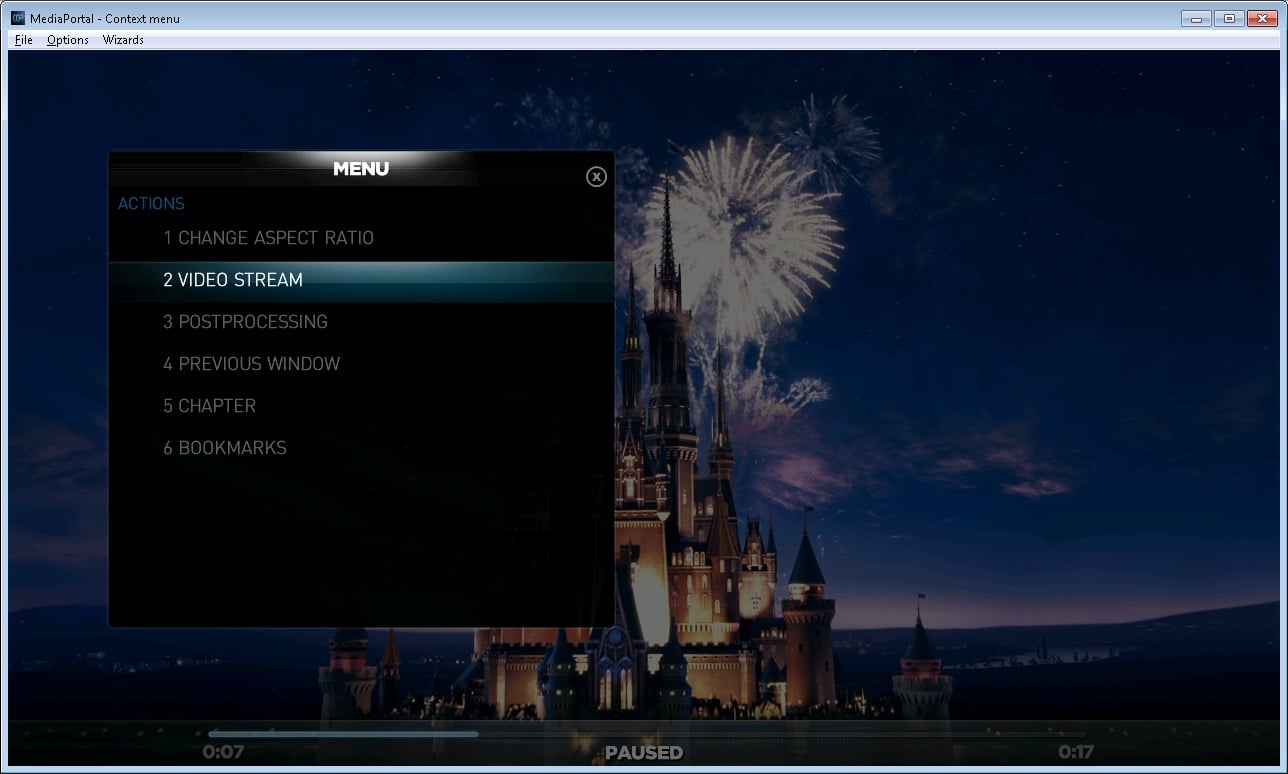
Task: Open the File menu
Action: pos(24,40)
